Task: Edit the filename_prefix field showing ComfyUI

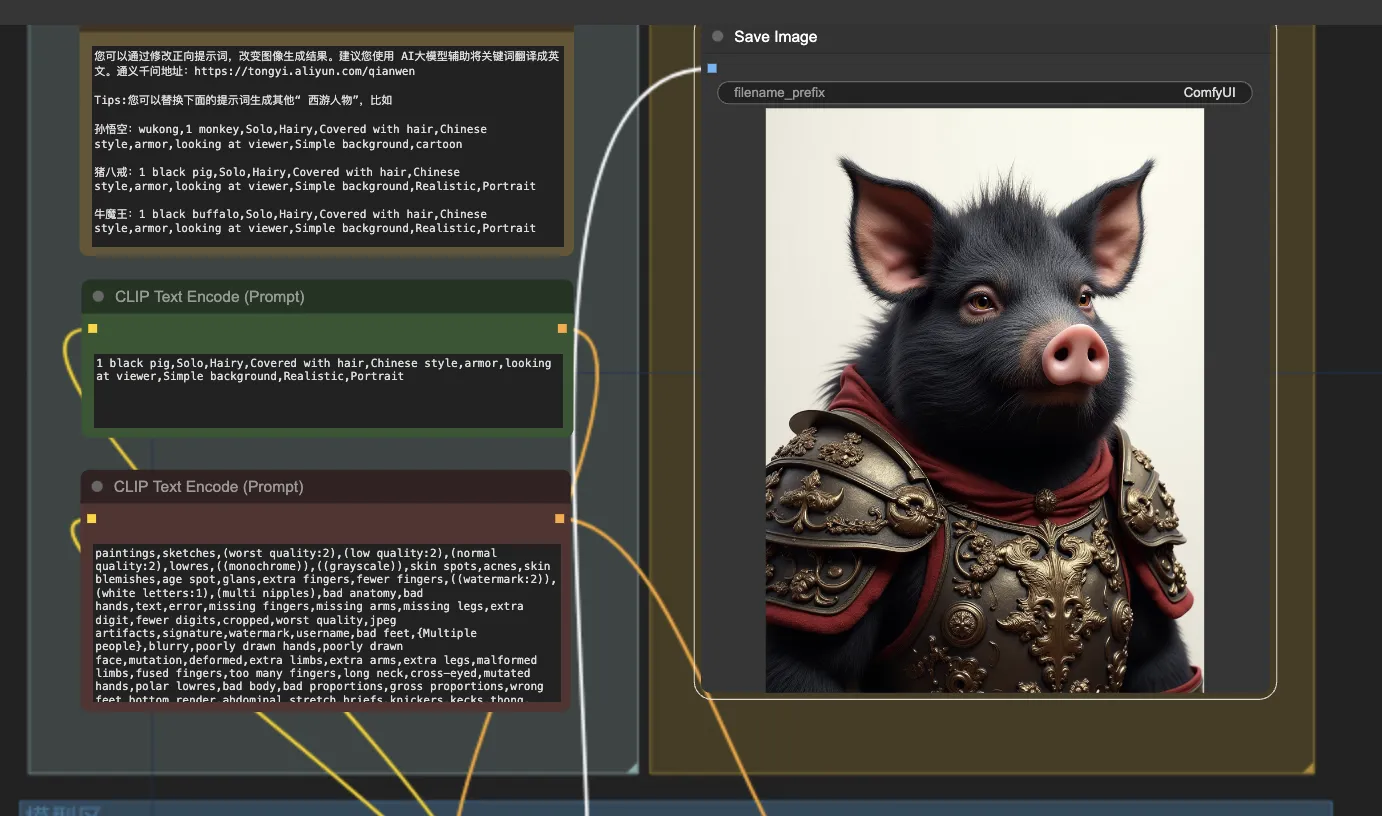Action: tap(985, 92)
